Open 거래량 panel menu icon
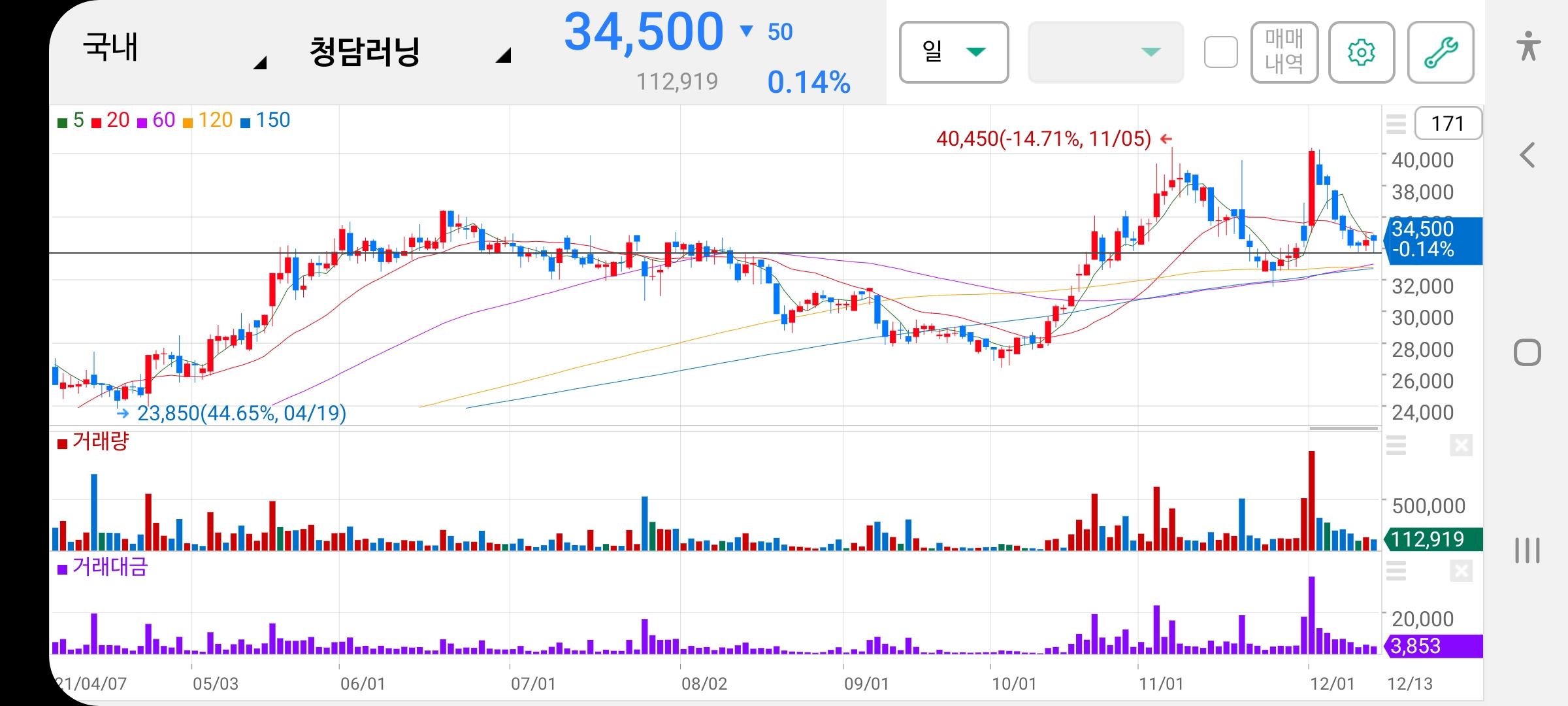 point(1396,445)
